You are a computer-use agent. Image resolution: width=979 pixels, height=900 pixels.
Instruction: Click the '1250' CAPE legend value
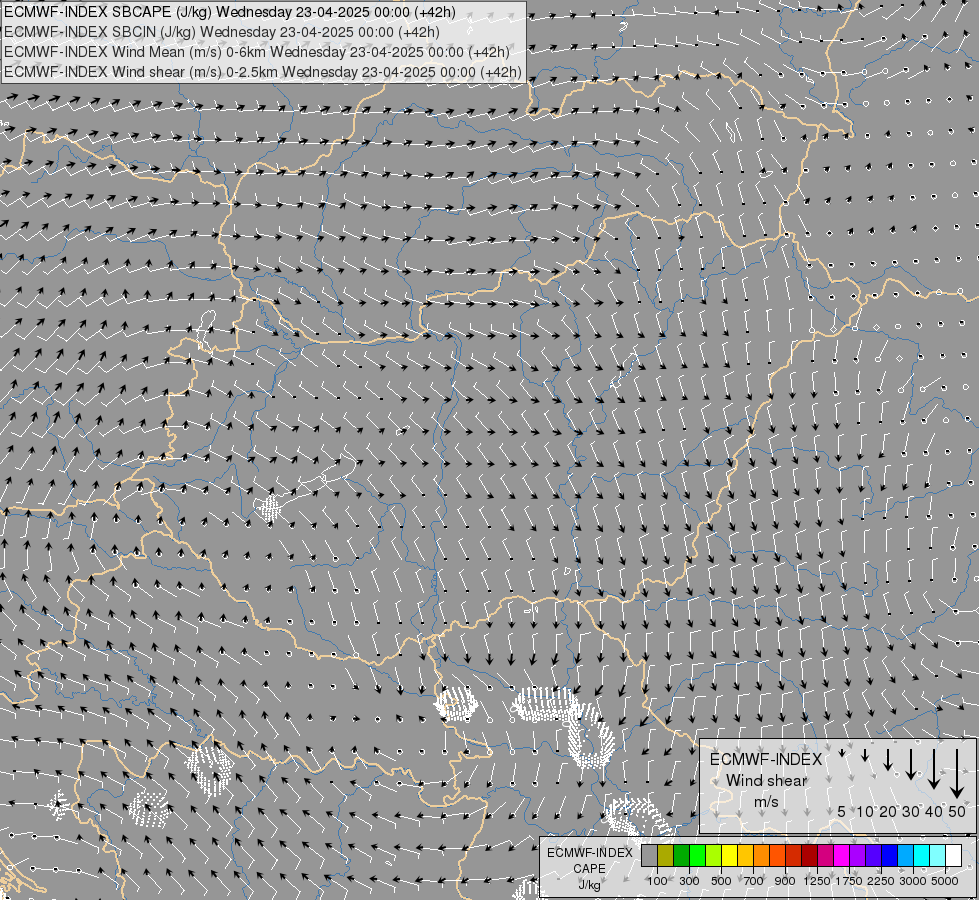tap(817, 881)
